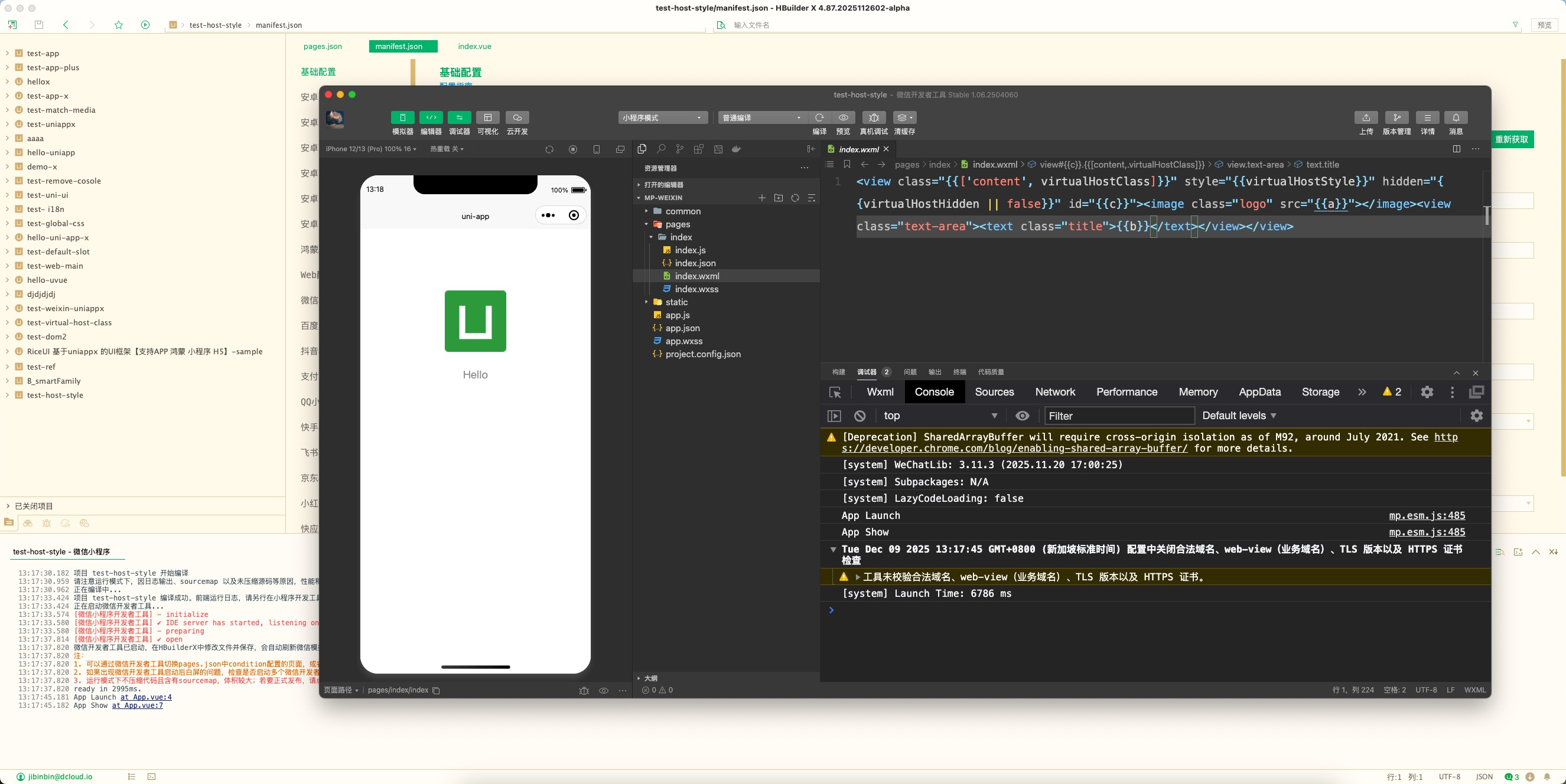Toggle the console sidebar panel
Image resolution: width=1566 pixels, height=784 pixels.
[834, 416]
